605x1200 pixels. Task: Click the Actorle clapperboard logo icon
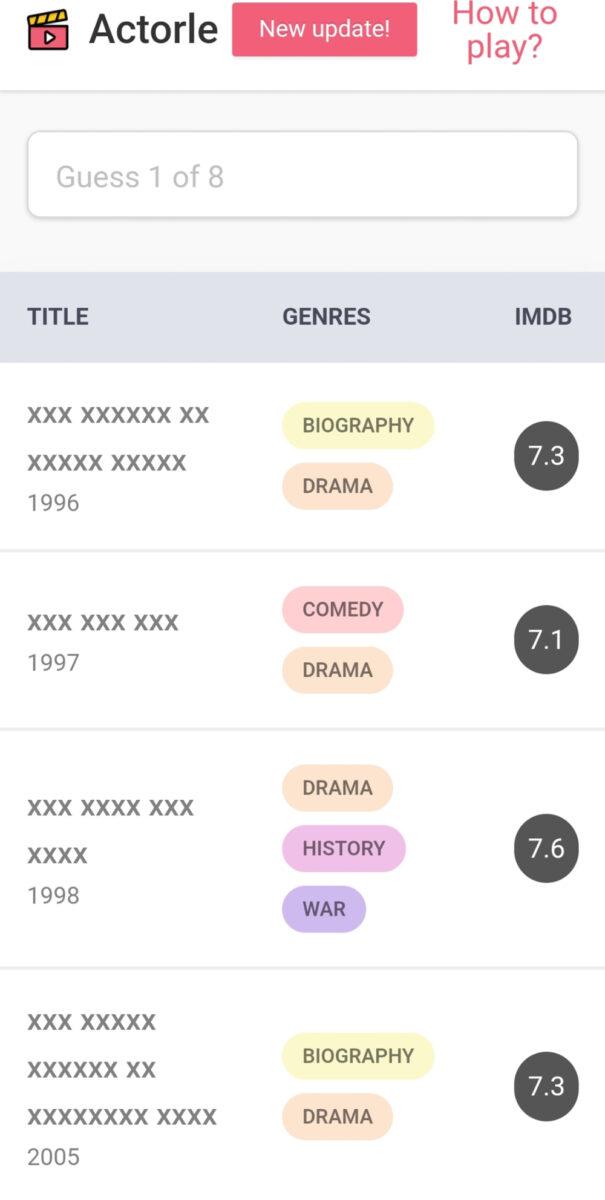pos(48,30)
